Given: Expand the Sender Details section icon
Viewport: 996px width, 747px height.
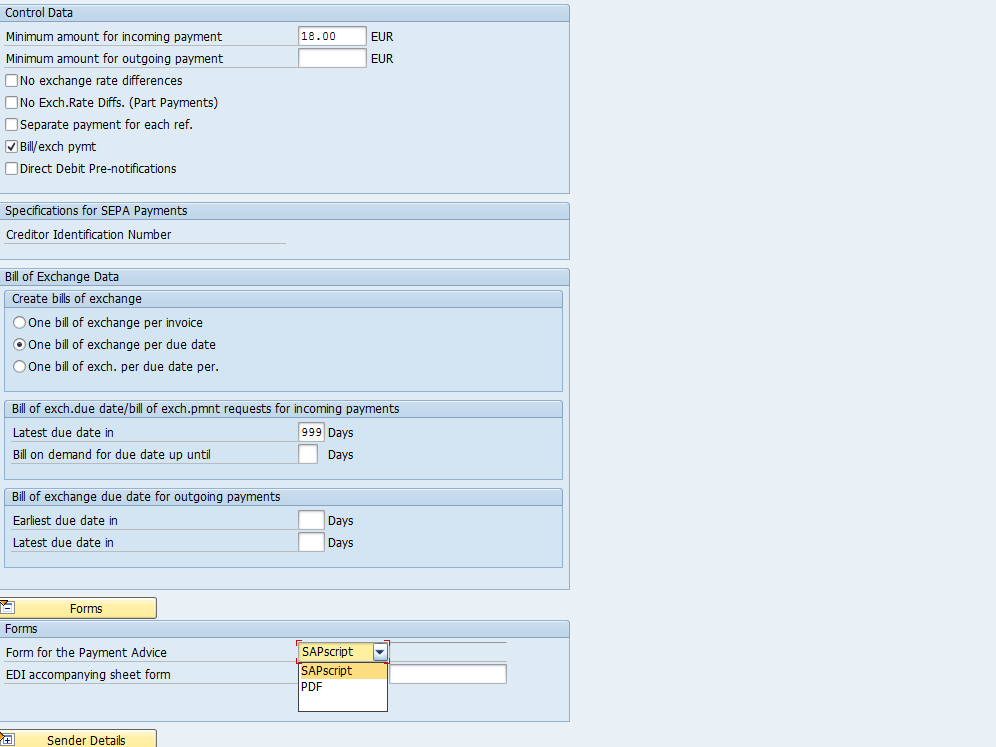Looking at the screenshot, I should 7,739.
